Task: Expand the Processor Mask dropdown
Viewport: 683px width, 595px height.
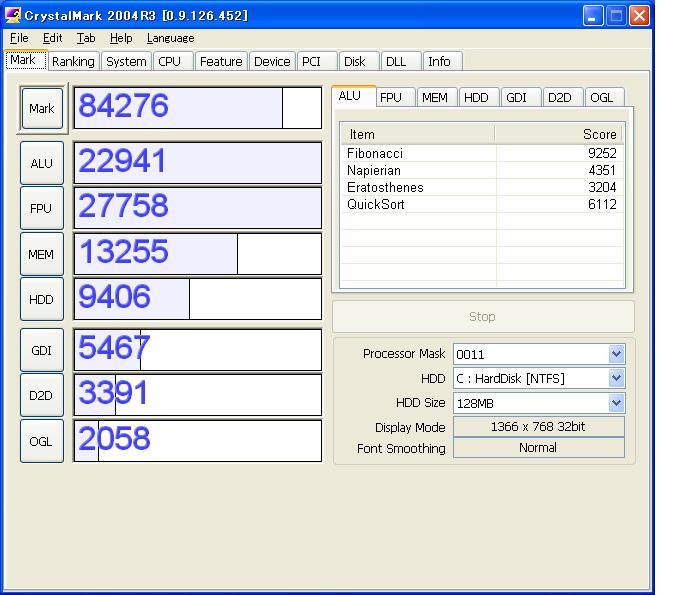Action: (x=616, y=354)
